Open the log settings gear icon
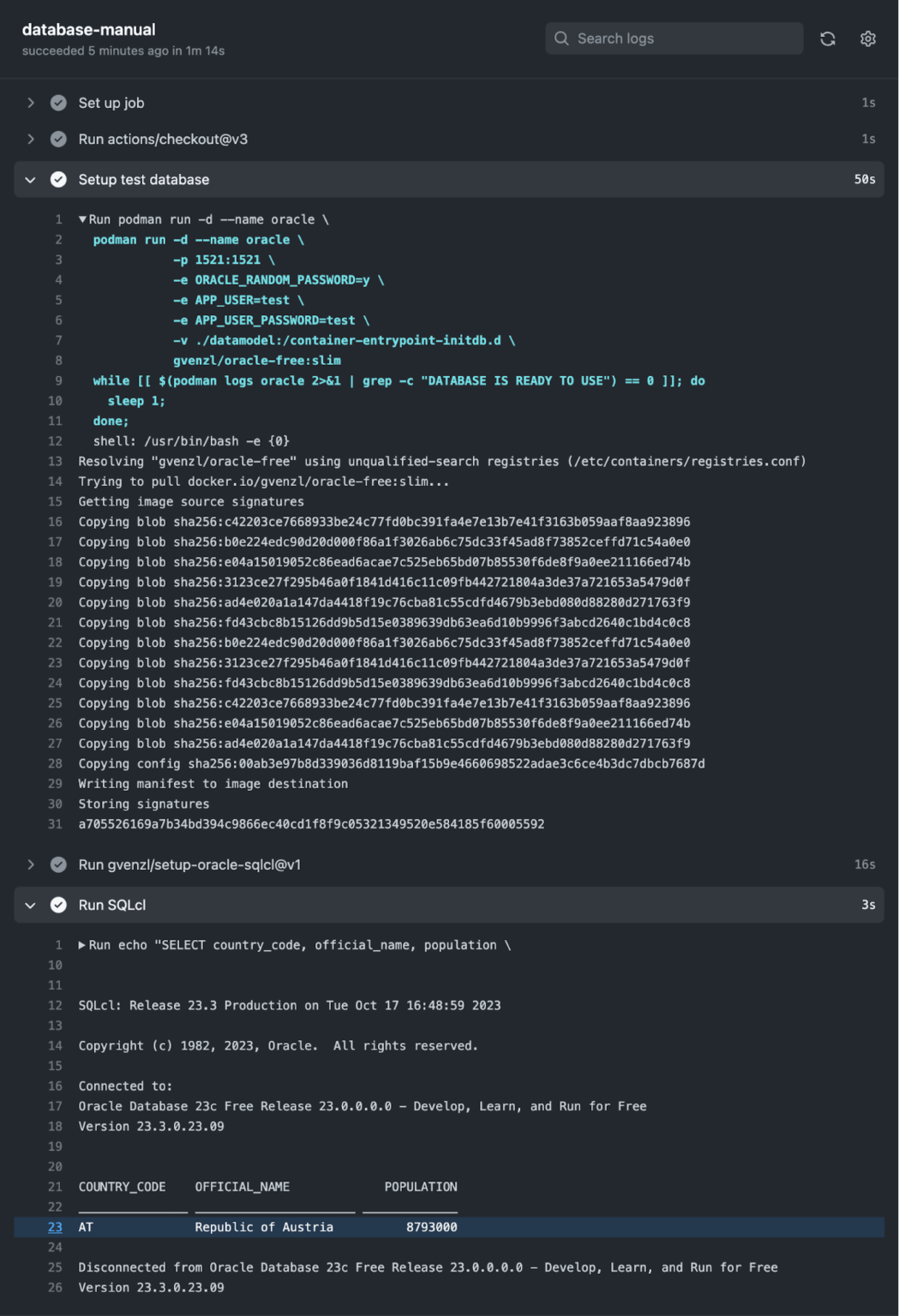The image size is (899, 1316). (x=867, y=39)
